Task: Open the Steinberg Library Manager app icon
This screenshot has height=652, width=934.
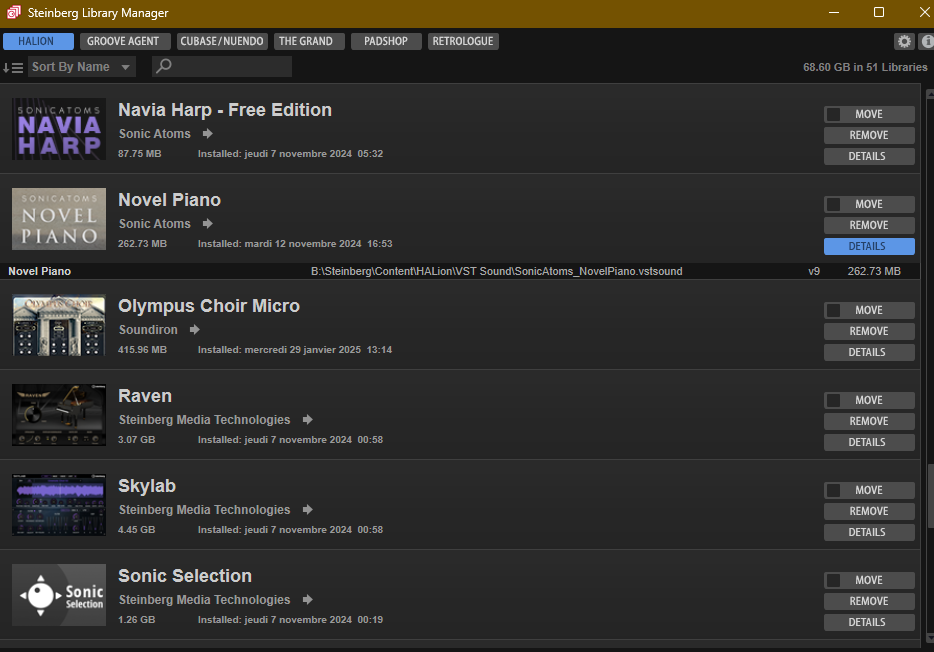Action: (13, 13)
